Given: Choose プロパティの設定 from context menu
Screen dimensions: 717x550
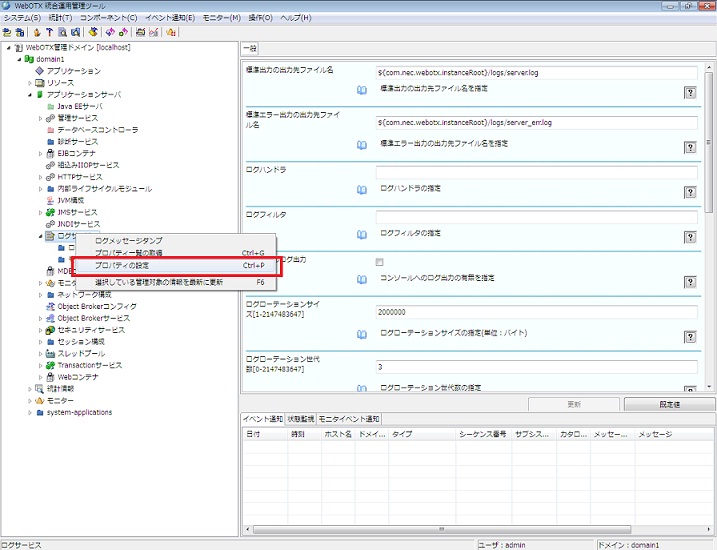Looking at the screenshot, I should [x=176, y=266].
